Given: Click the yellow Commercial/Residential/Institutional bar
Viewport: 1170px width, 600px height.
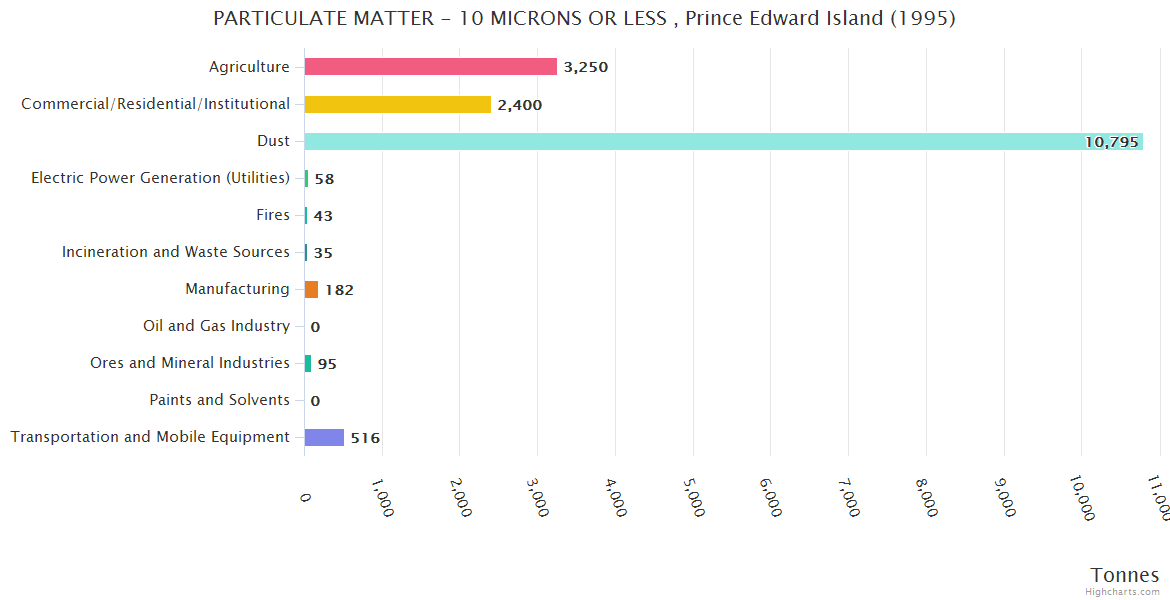Looking at the screenshot, I should coord(397,104).
